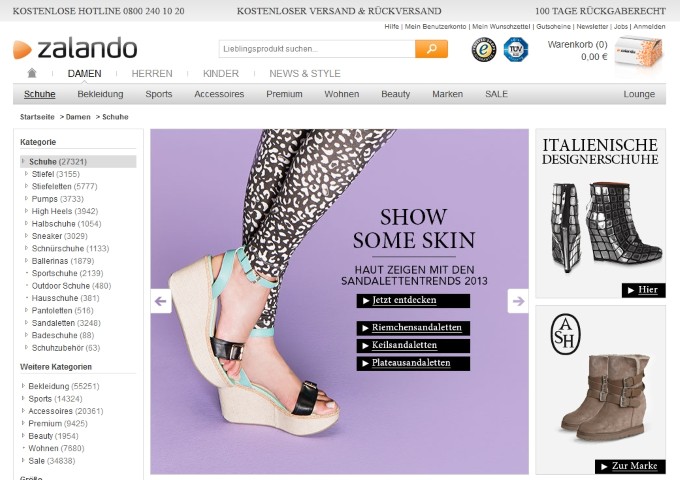Click the Zur Marke button
The height and width of the screenshot is (480, 680).
coord(629,467)
